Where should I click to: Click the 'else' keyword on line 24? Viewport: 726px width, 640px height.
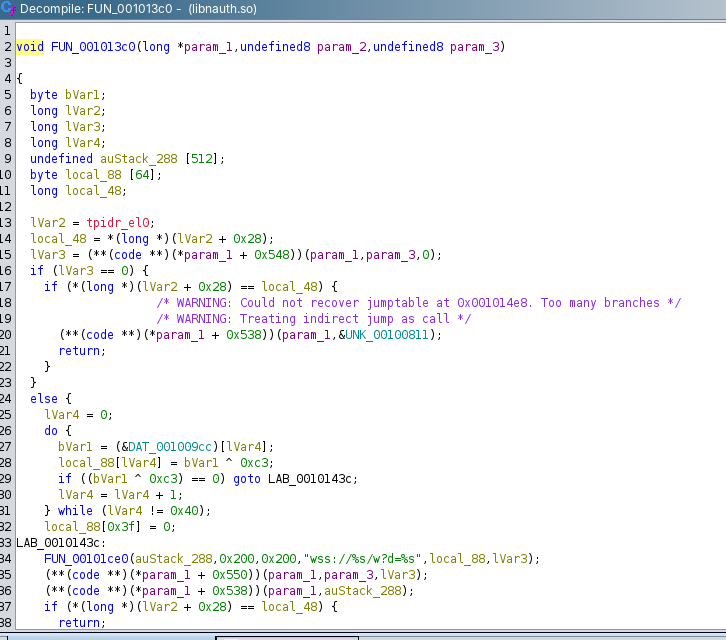44,399
